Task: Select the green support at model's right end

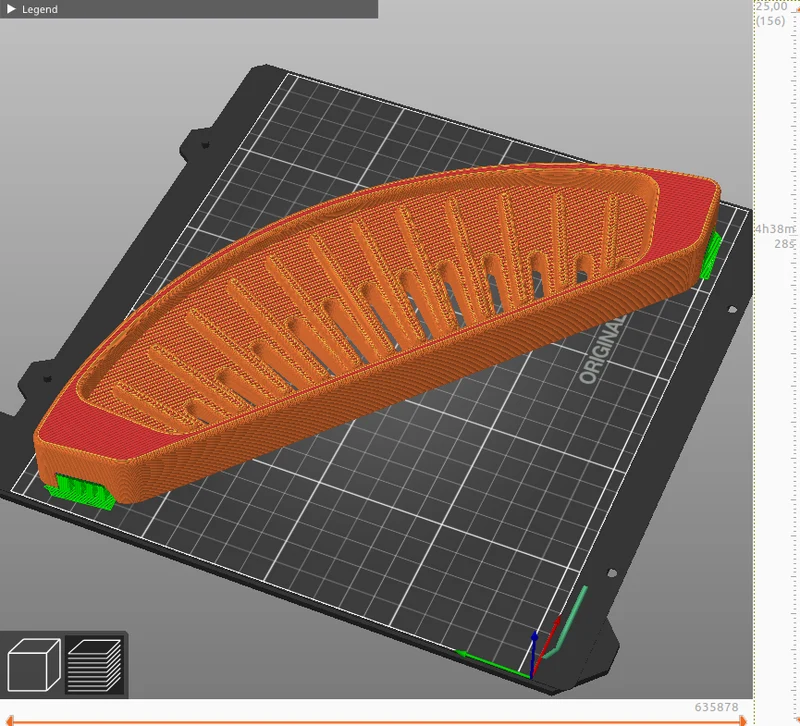Action: [711, 255]
